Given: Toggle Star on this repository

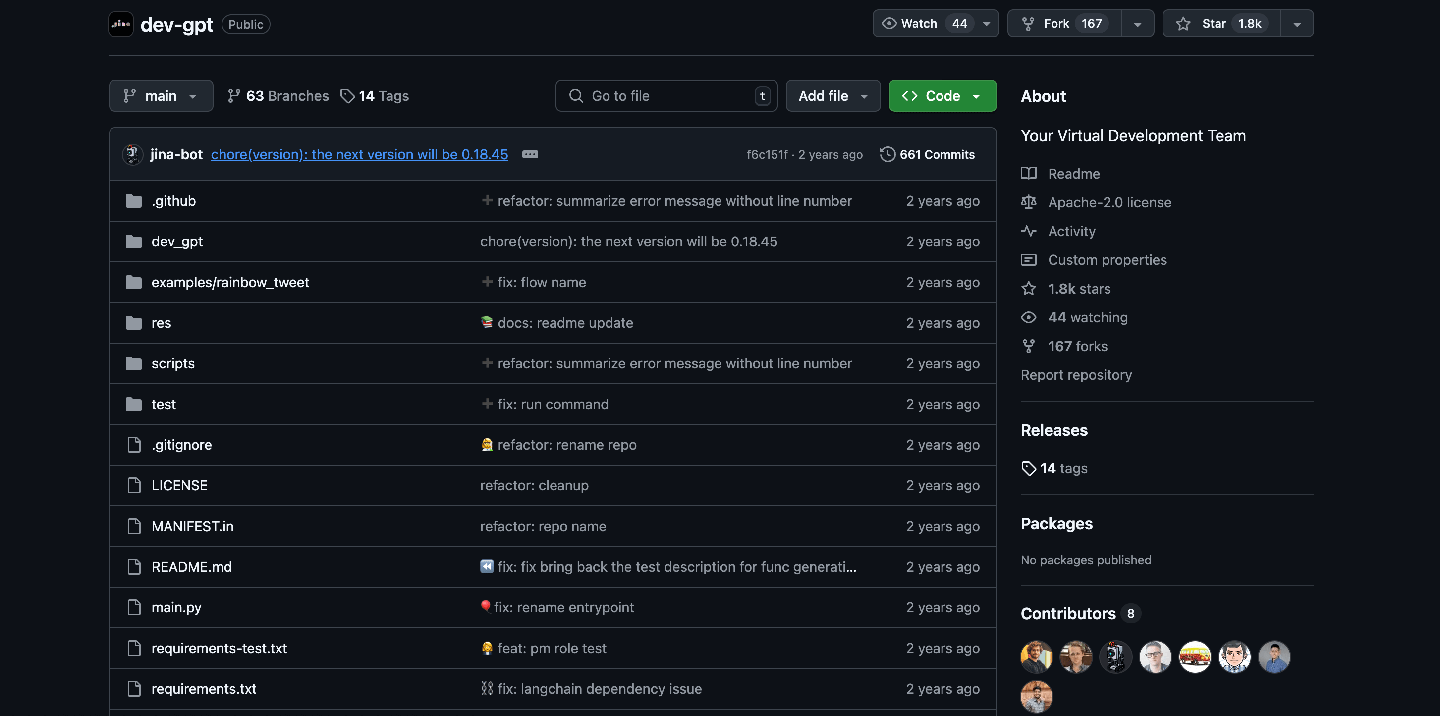Looking at the screenshot, I should tap(1220, 23).
